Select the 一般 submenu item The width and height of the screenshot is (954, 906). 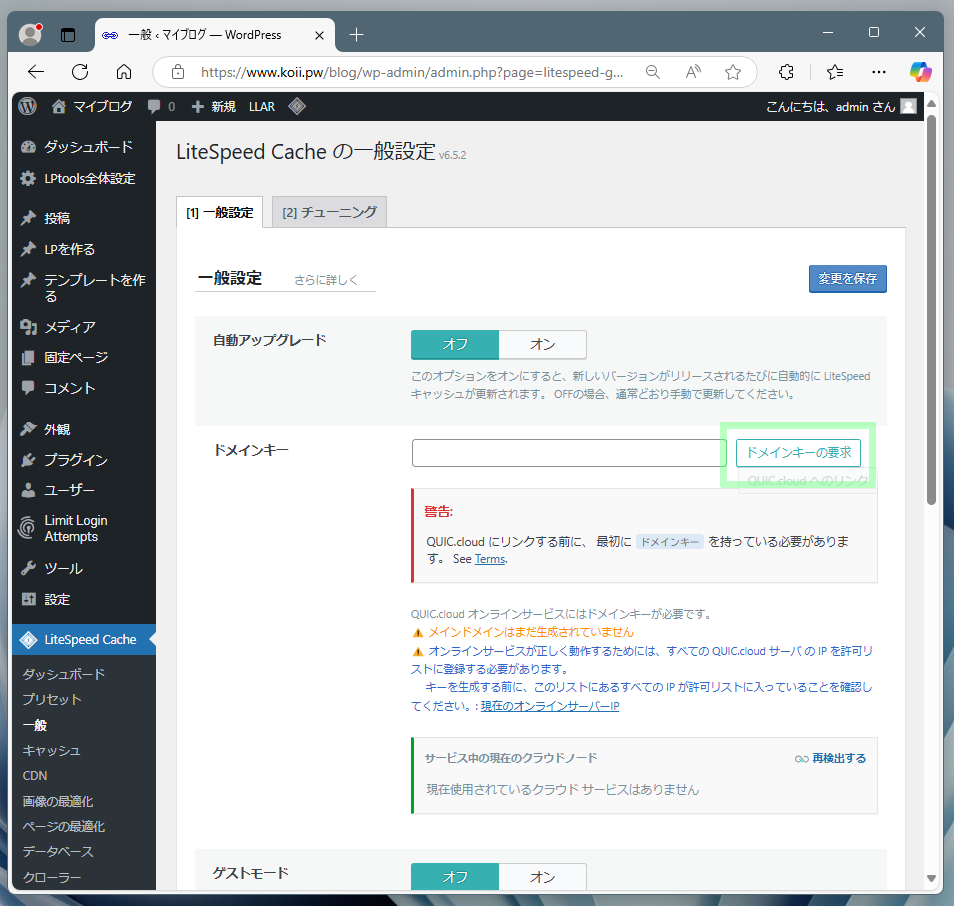[x=35, y=725]
